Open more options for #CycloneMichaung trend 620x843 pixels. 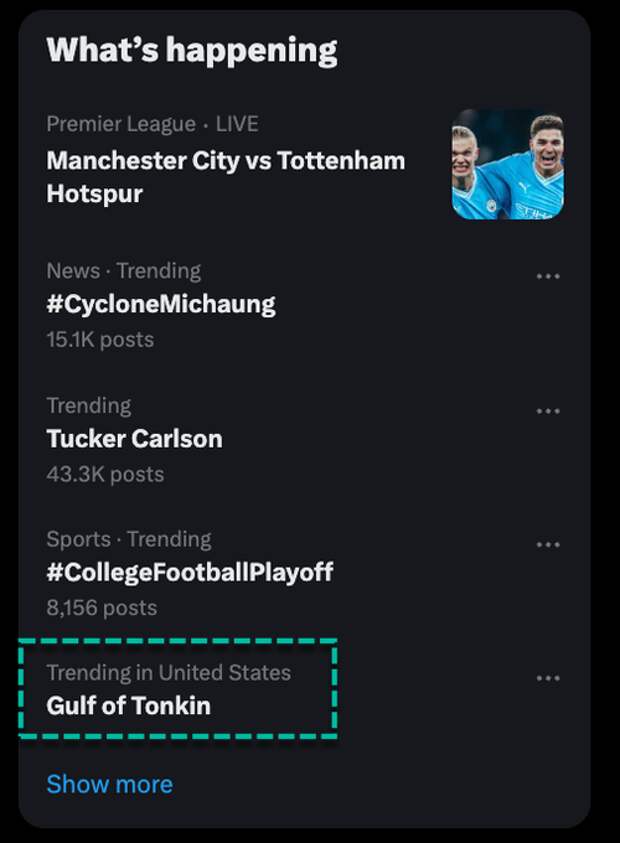(548, 276)
